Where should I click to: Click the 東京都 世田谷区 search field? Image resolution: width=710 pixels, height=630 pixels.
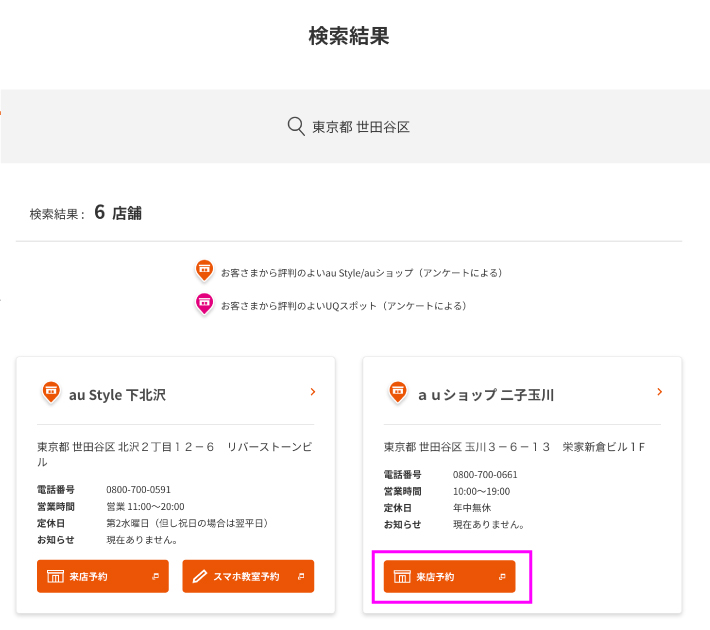click(x=355, y=126)
